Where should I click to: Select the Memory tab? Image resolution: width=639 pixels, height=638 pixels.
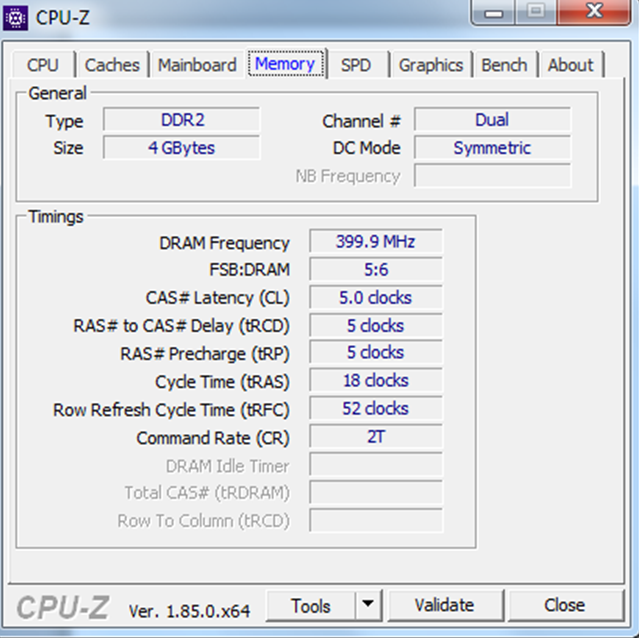click(x=285, y=64)
